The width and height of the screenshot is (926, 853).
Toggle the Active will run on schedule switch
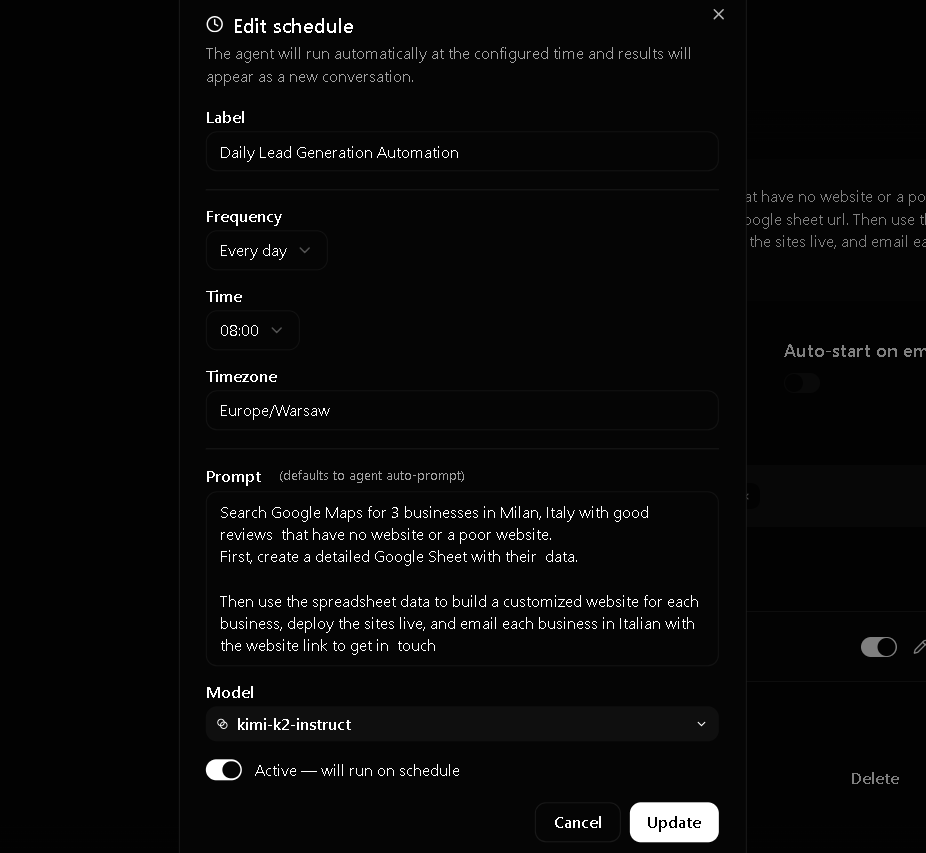pyautogui.click(x=224, y=770)
